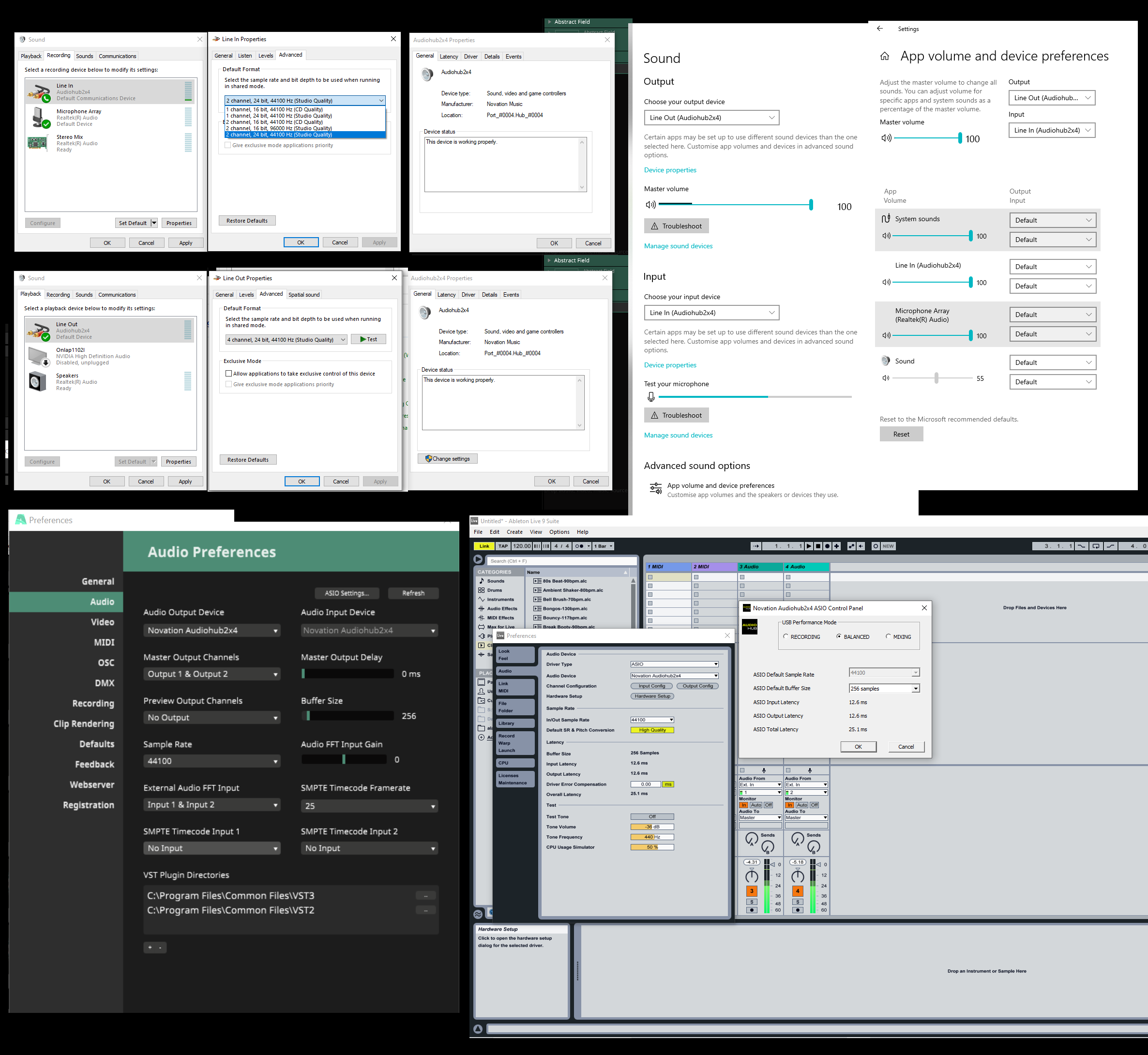The image size is (1148, 1055).
Task: Open the Create menu in Ableton Live
Action: point(514,531)
